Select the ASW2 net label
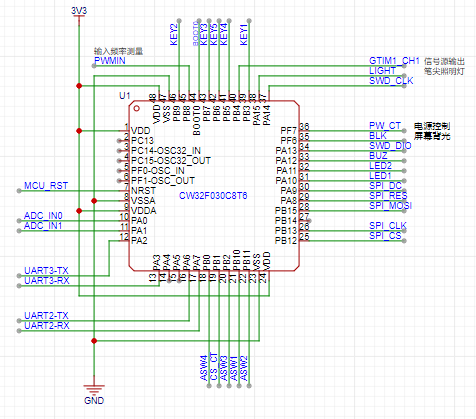The height and width of the screenshot is (419, 476). (x=244, y=368)
